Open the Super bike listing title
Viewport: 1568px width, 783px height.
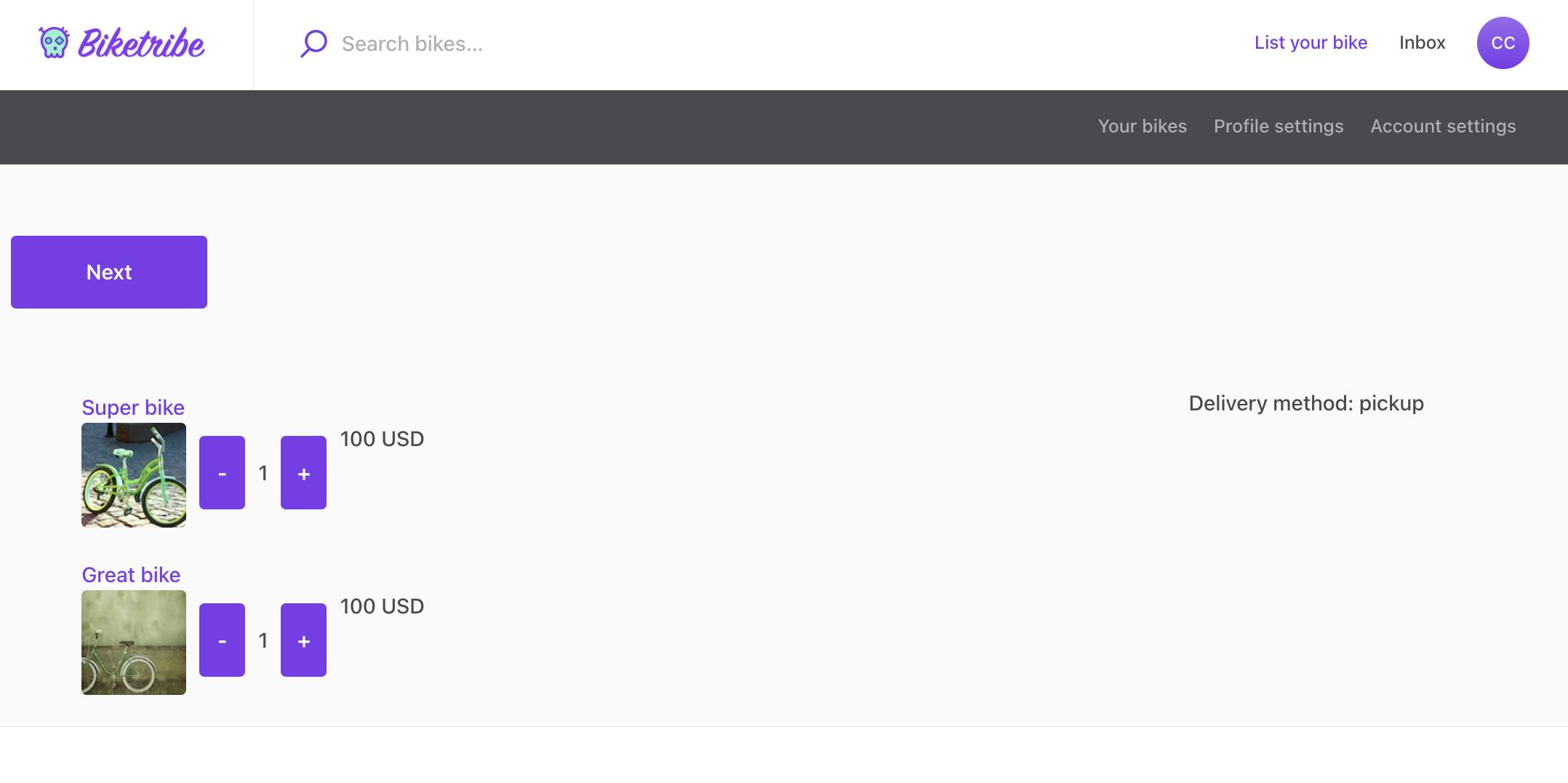point(133,408)
